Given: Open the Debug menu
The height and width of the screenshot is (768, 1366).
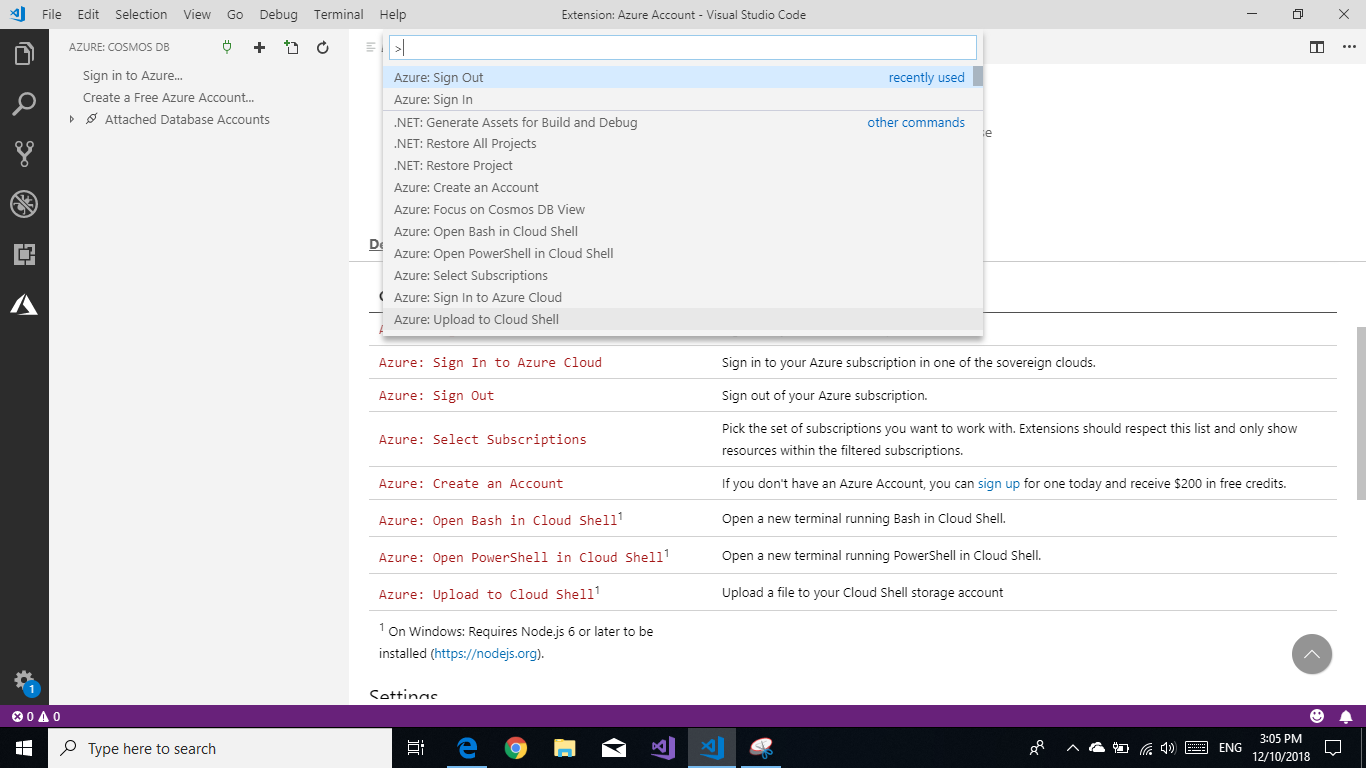Looking at the screenshot, I should 278,14.
